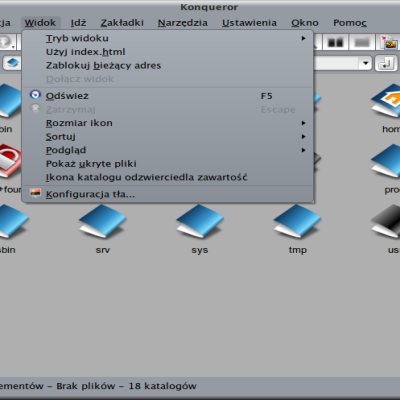Open the Okno menu
The image size is (400, 400).
pyautogui.click(x=305, y=23)
